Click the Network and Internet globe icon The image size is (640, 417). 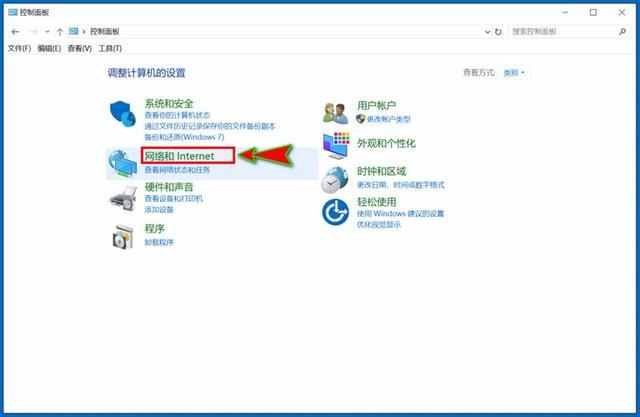(x=123, y=162)
